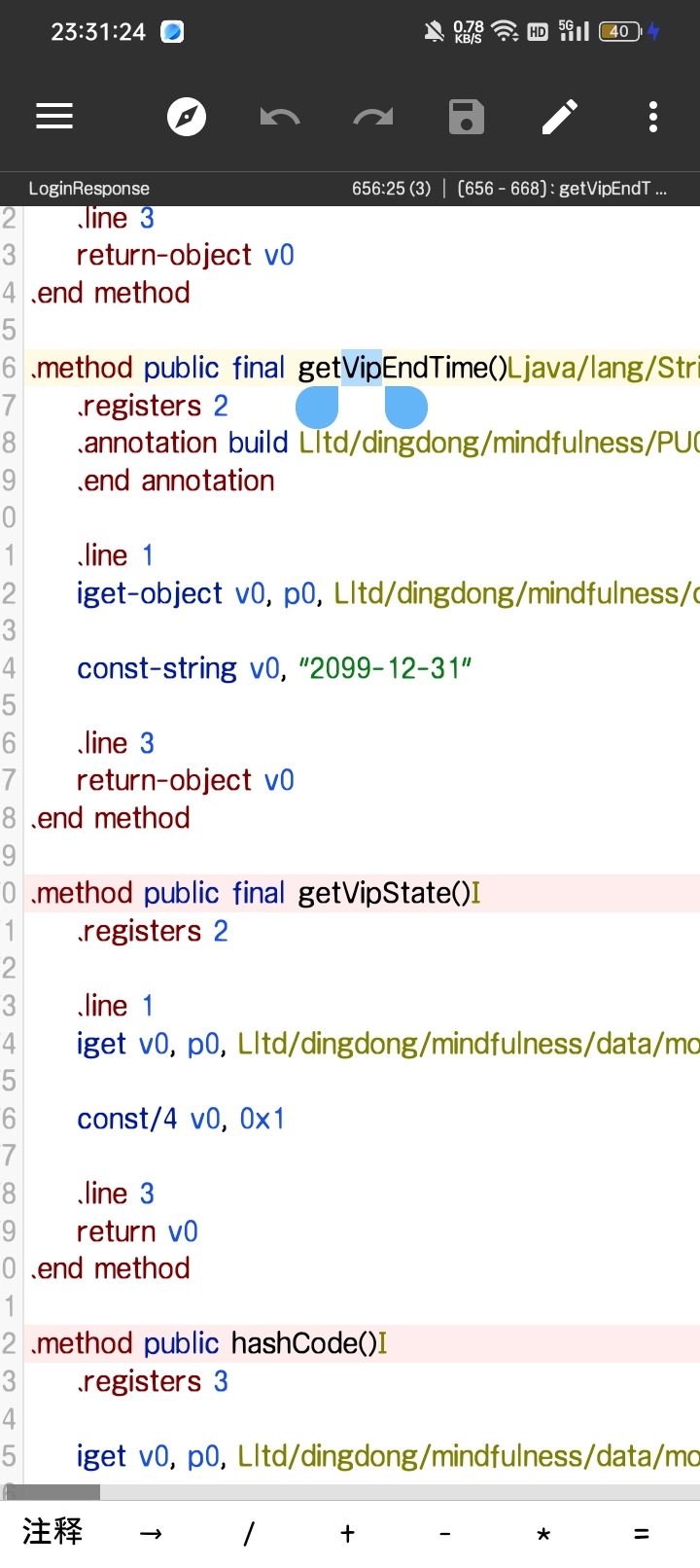
Task: Insert equals symbol from shortcut bar
Action: pos(642,1534)
